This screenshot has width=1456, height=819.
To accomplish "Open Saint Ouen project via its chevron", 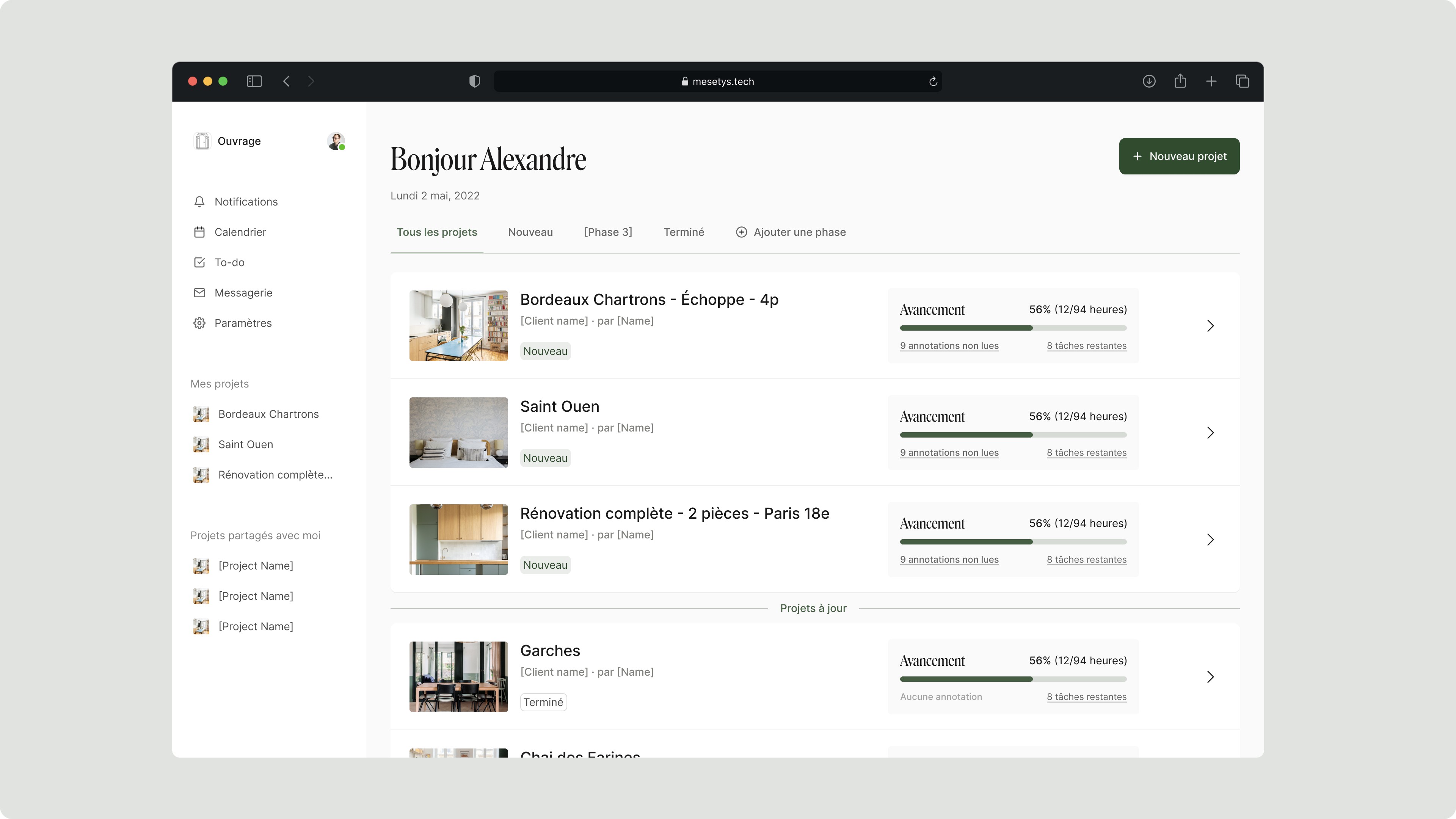I will (1210, 432).
